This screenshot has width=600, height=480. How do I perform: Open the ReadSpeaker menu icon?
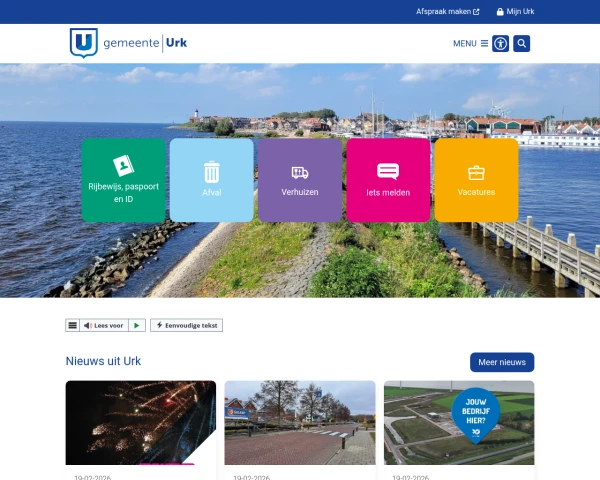[72, 325]
